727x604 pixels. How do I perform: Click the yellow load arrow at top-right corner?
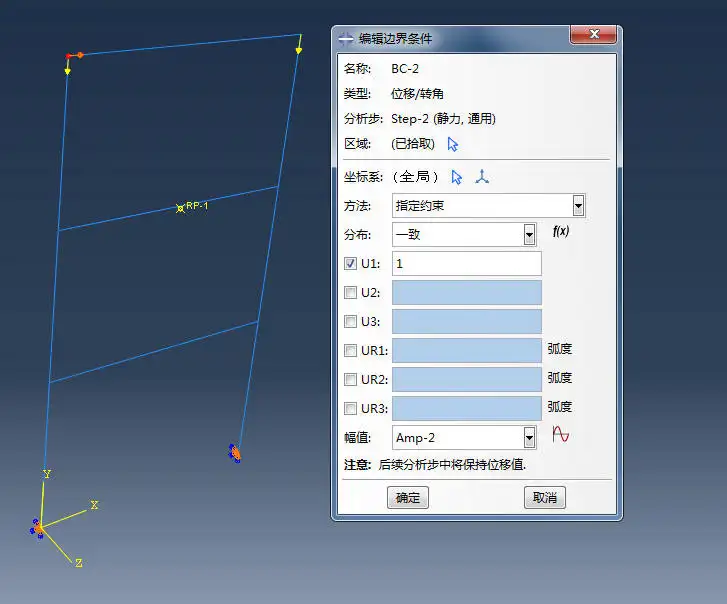click(x=299, y=45)
